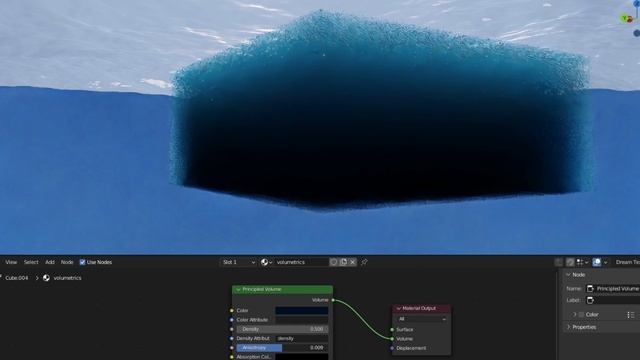Open the snap options dropdown
Viewport: 640px width, 360px height.
(582, 262)
